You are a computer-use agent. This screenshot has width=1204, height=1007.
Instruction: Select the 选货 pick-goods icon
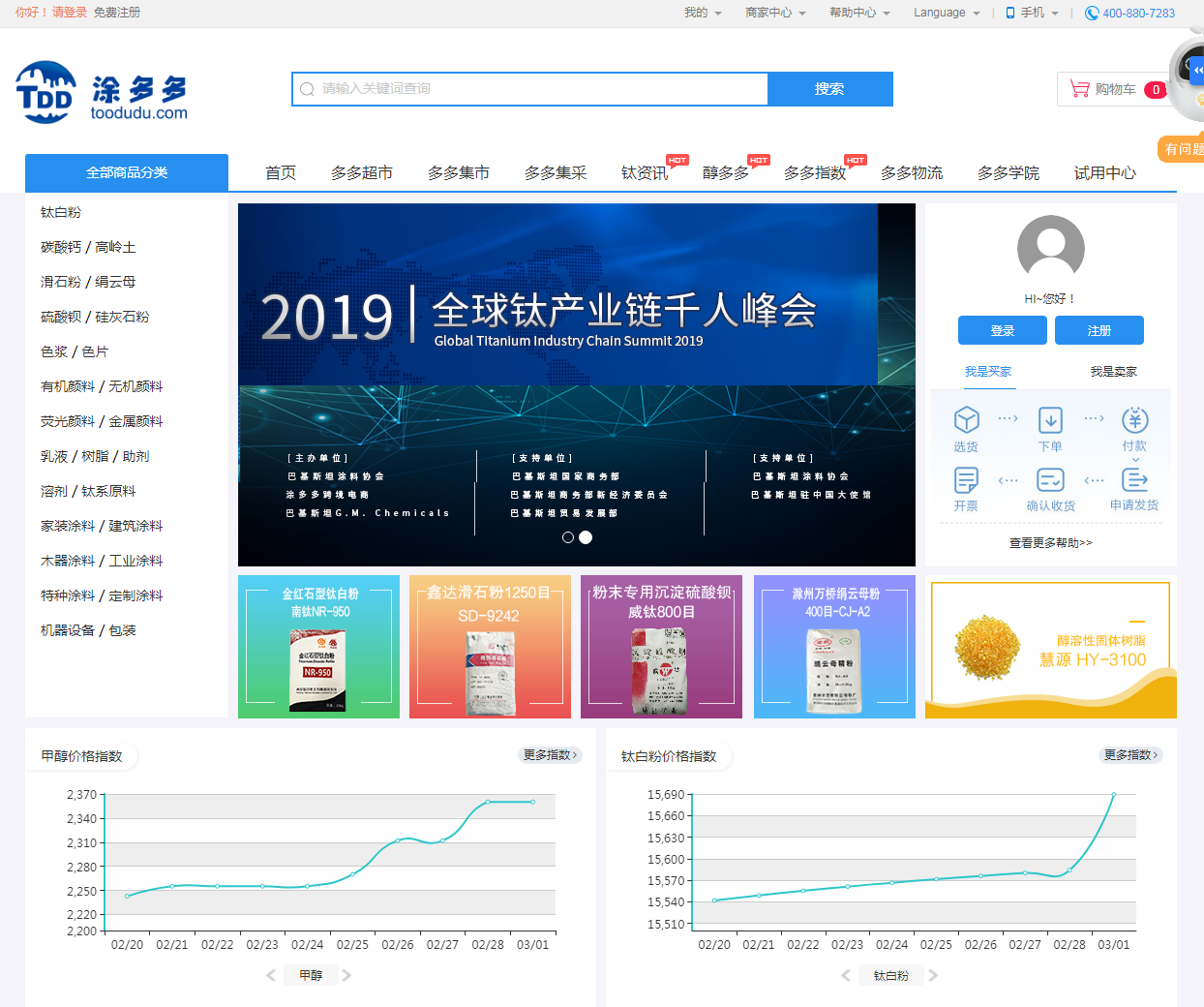click(965, 421)
